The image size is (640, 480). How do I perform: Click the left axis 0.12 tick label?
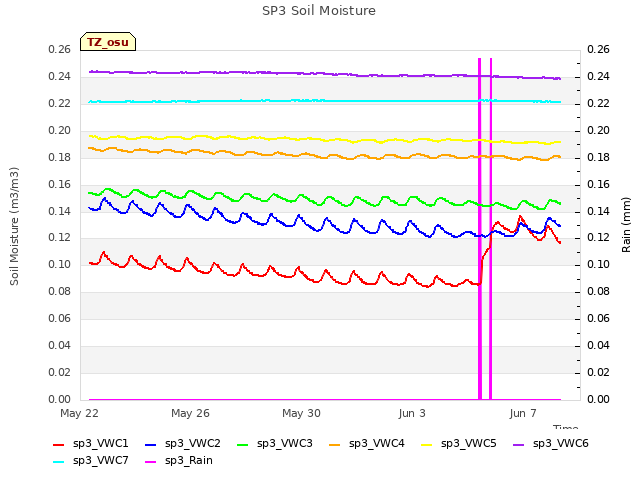point(60,238)
